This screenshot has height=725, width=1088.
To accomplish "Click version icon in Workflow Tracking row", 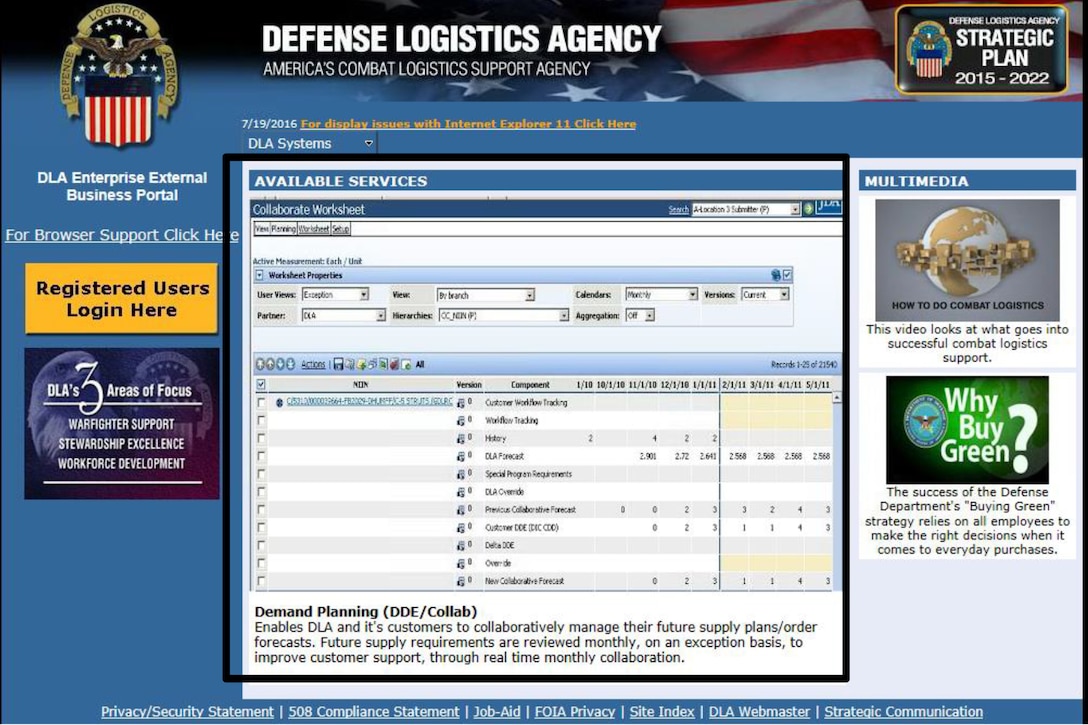I will tap(461, 420).
